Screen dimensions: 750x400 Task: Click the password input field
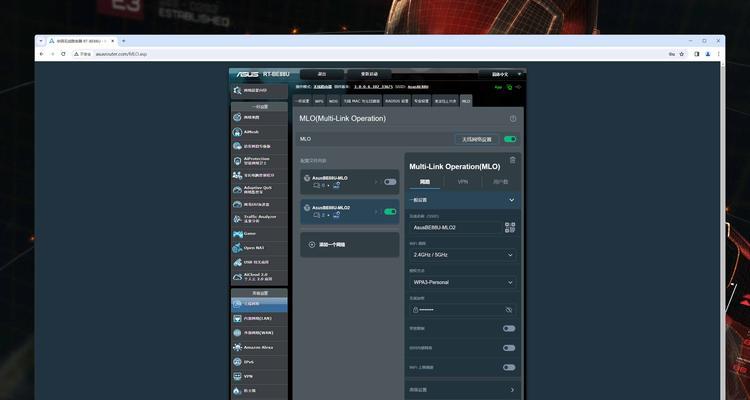[463, 310]
